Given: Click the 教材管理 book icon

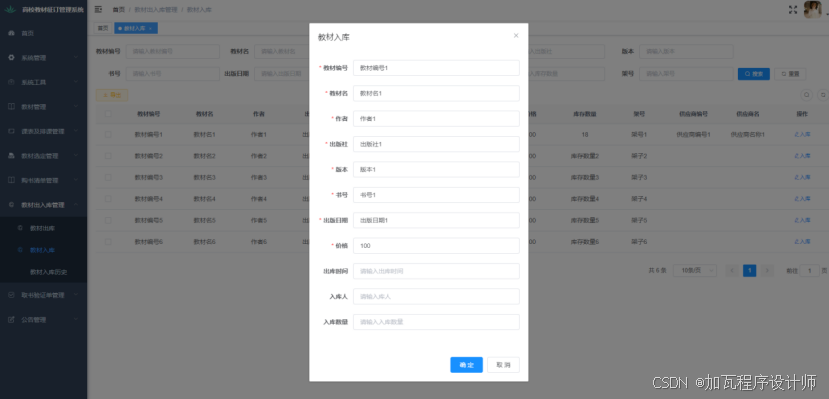Looking at the screenshot, I should 11,106.
